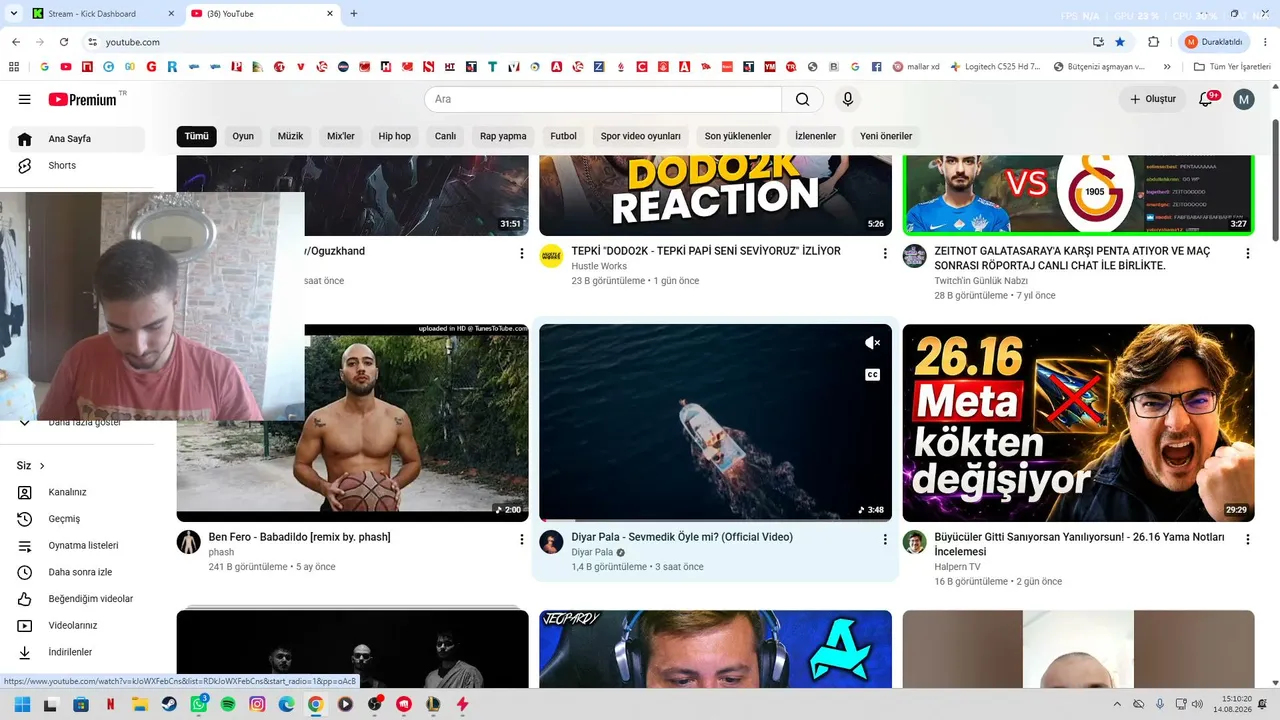1280x720 pixels.
Task: Click the YouTube search 'Ara' field
Action: click(603, 99)
